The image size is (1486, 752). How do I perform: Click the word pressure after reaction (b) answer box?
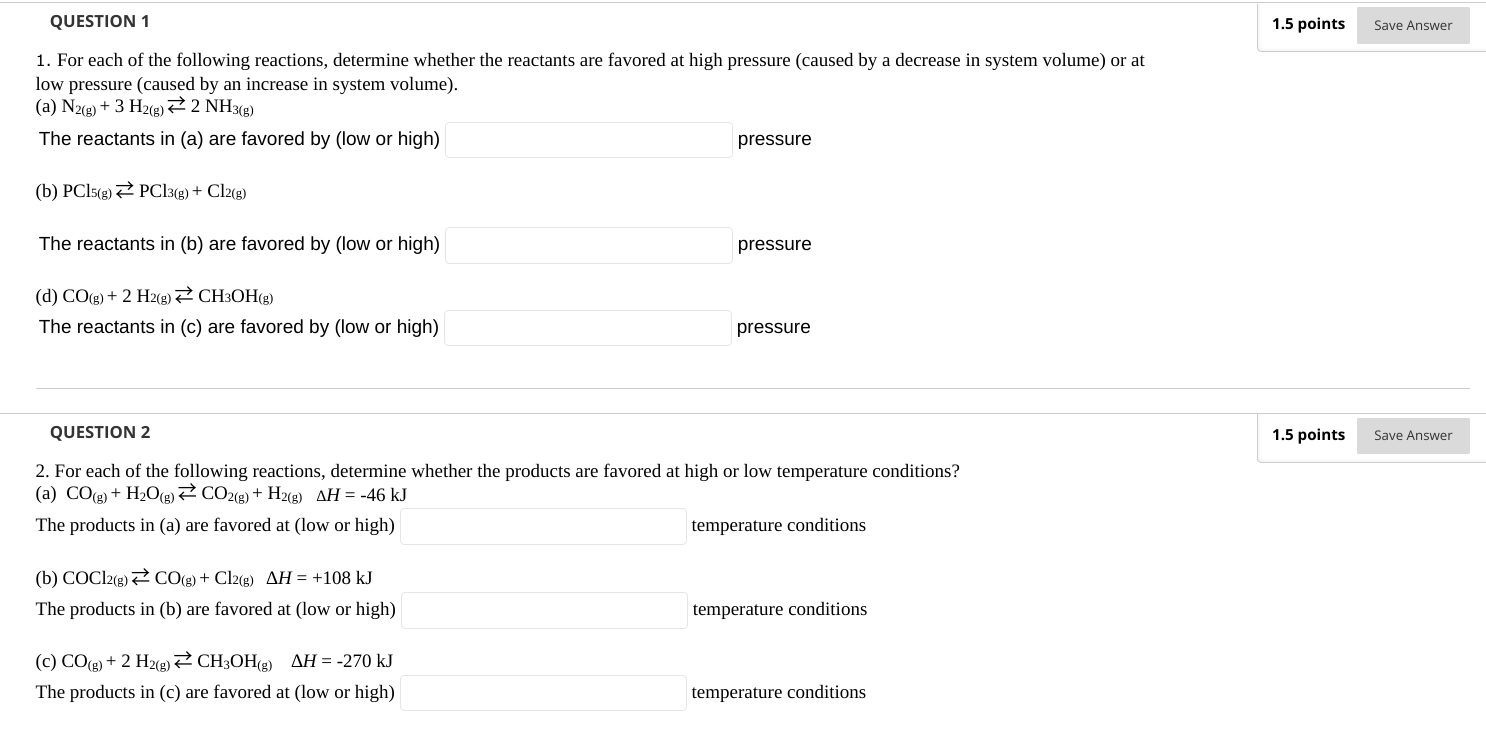[774, 244]
